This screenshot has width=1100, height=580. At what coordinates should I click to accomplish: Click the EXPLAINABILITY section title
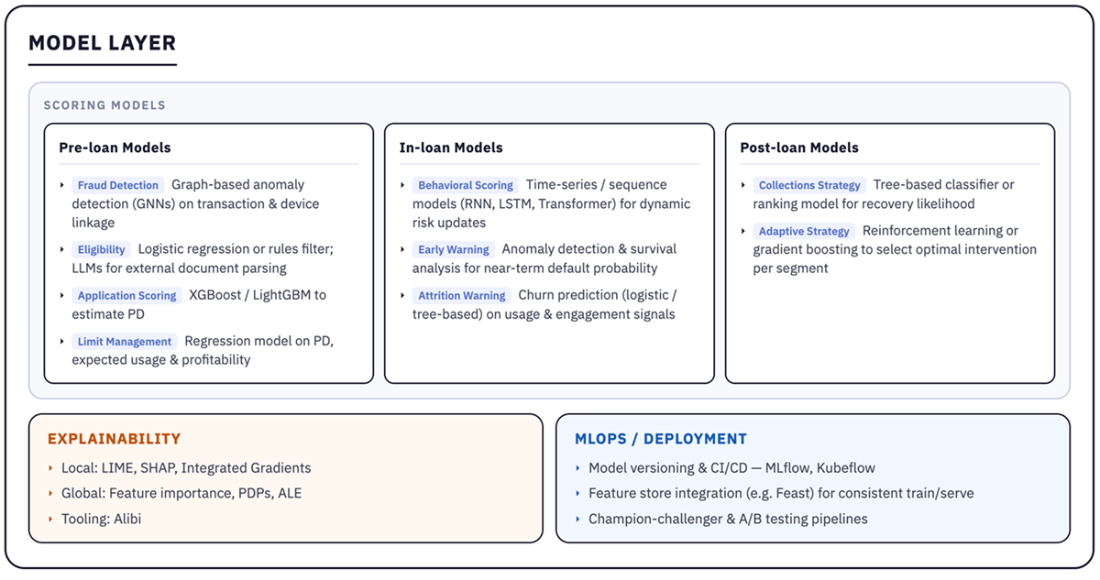tap(114, 438)
